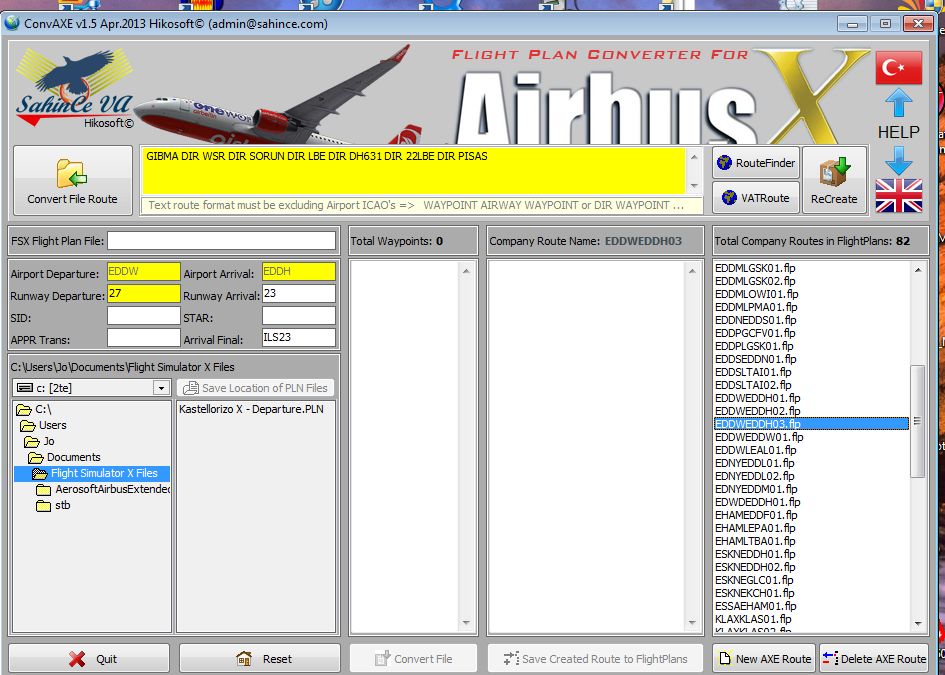Select the C:\ folder in tree
This screenshot has height=675, width=945.
tap(34, 409)
